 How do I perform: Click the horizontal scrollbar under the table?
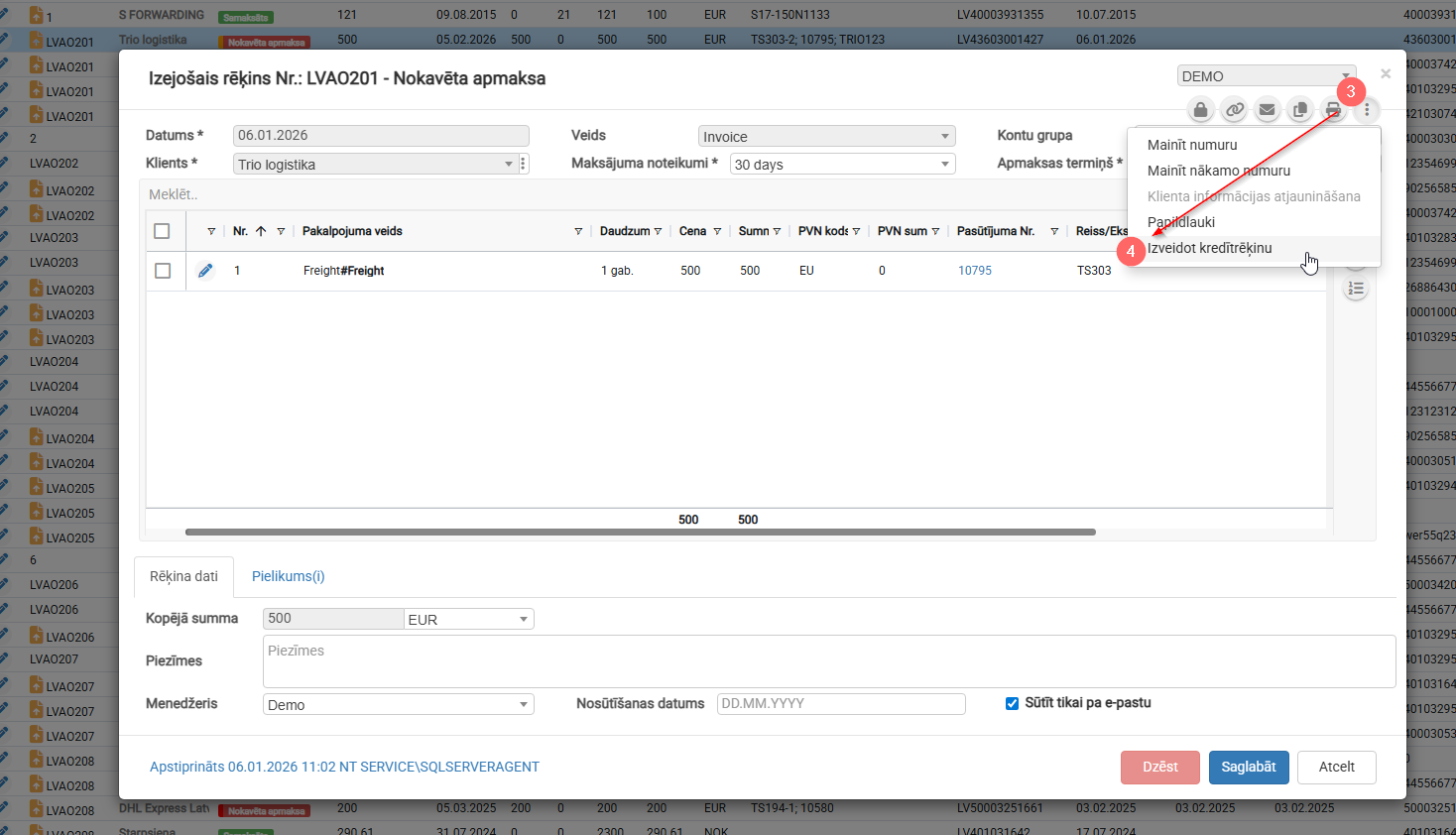tap(640, 533)
